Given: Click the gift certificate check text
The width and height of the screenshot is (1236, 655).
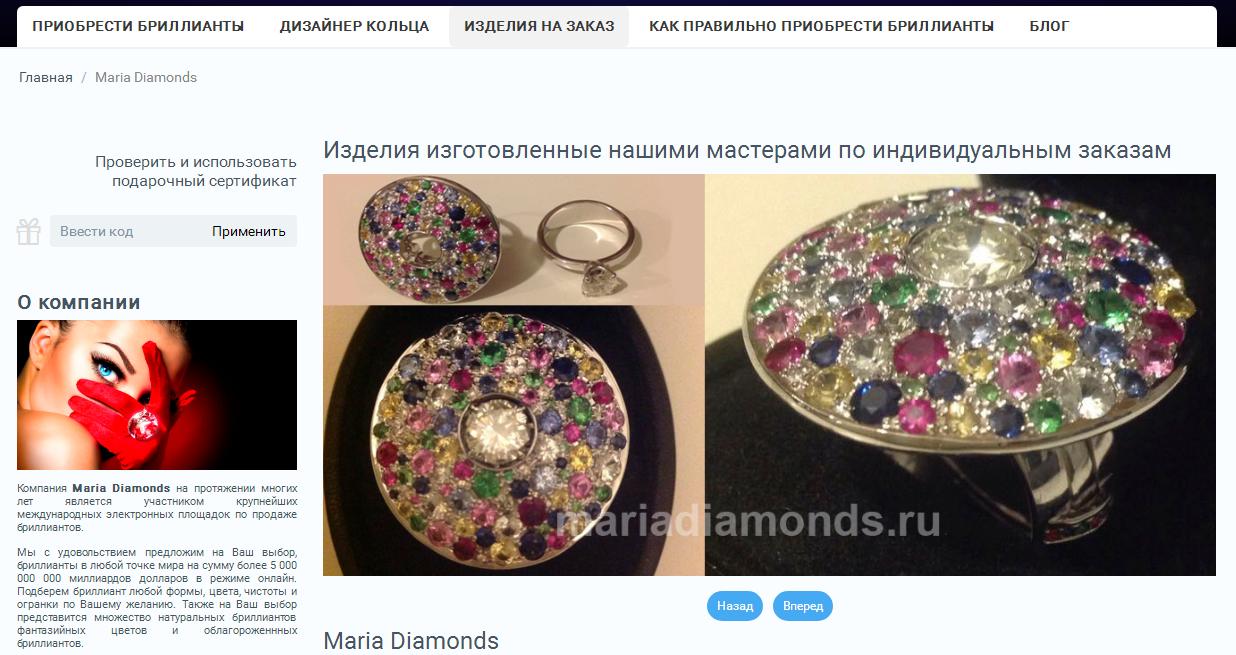Looking at the screenshot, I should tap(196, 171).
